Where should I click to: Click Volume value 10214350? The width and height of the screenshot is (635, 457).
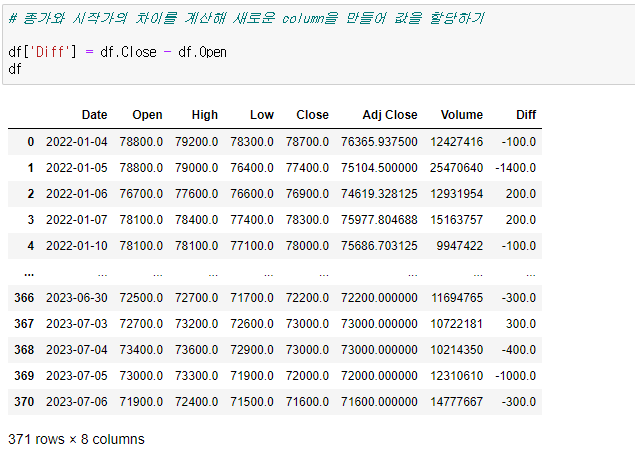pos(456,350)
